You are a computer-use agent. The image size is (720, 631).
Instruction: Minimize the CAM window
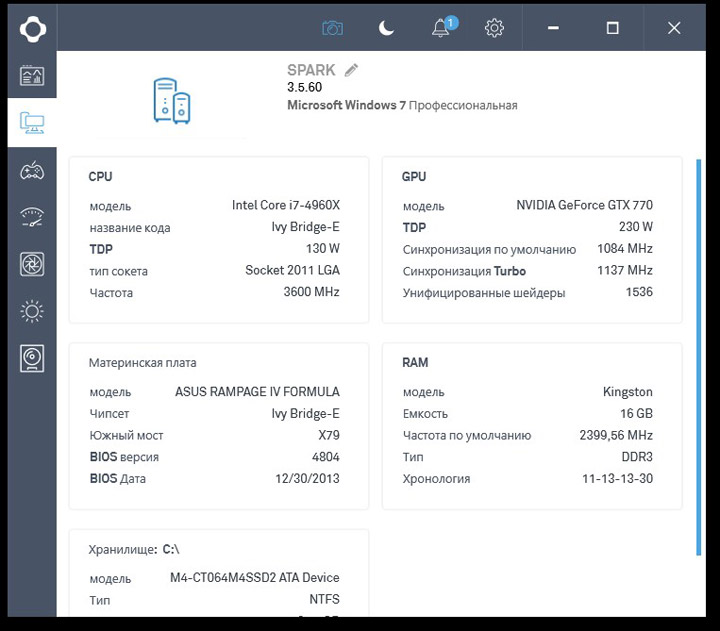(553, 28)
